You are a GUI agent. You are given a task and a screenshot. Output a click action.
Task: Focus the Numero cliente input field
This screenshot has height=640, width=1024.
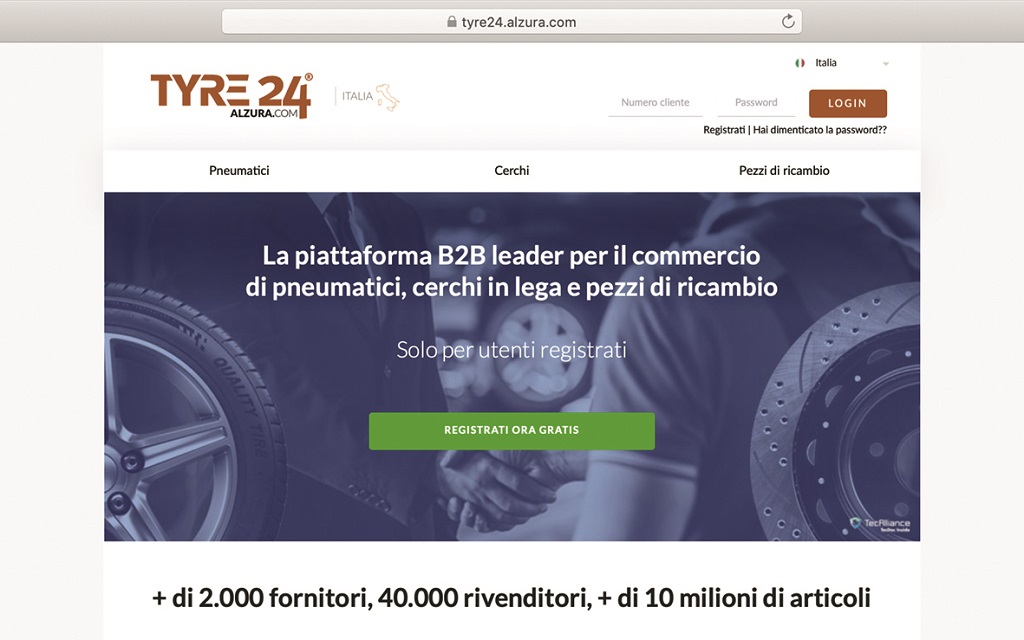click(x=655, y=103)
